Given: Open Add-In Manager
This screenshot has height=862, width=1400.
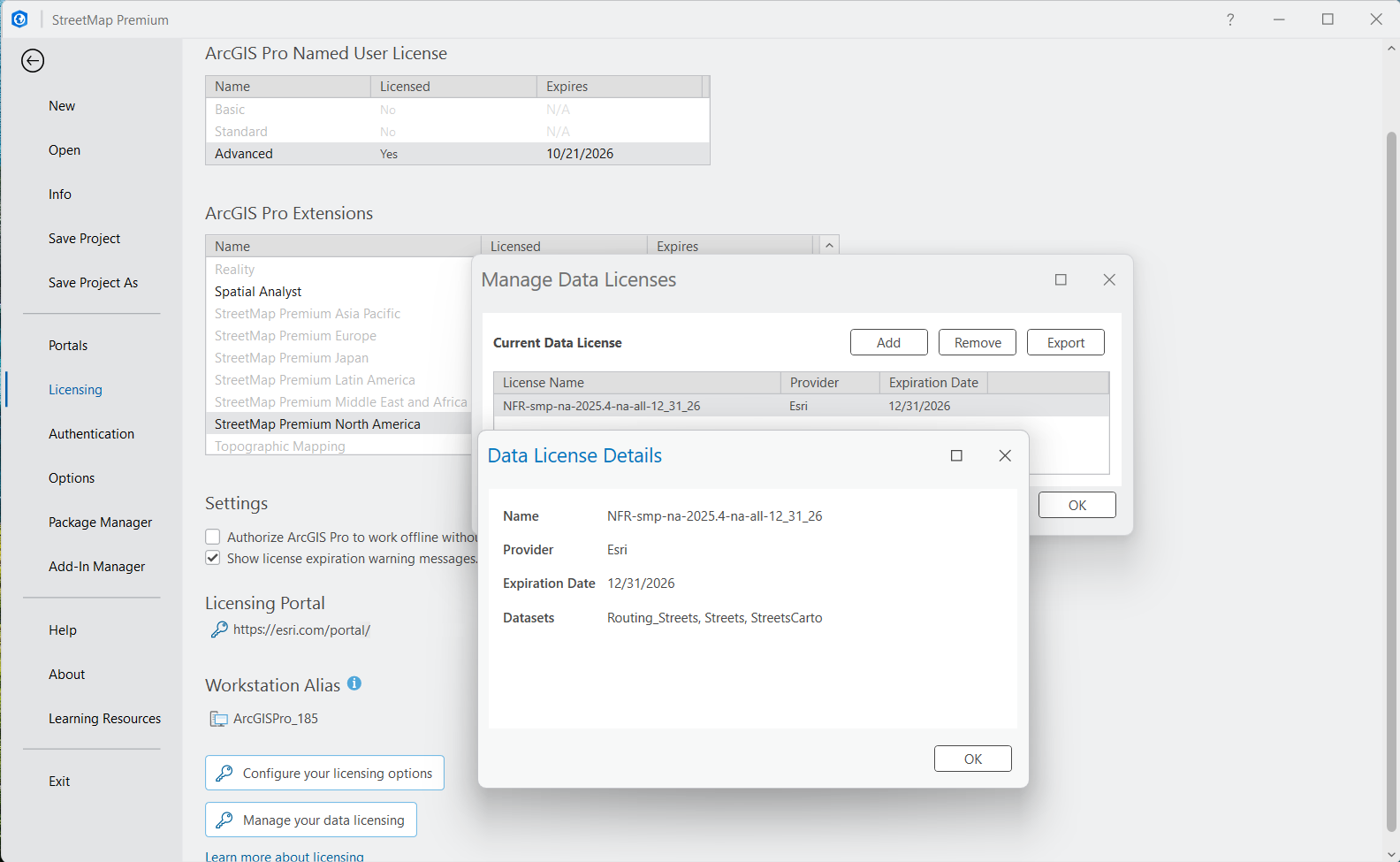Looking at the screenshot, I should [96, 567].
